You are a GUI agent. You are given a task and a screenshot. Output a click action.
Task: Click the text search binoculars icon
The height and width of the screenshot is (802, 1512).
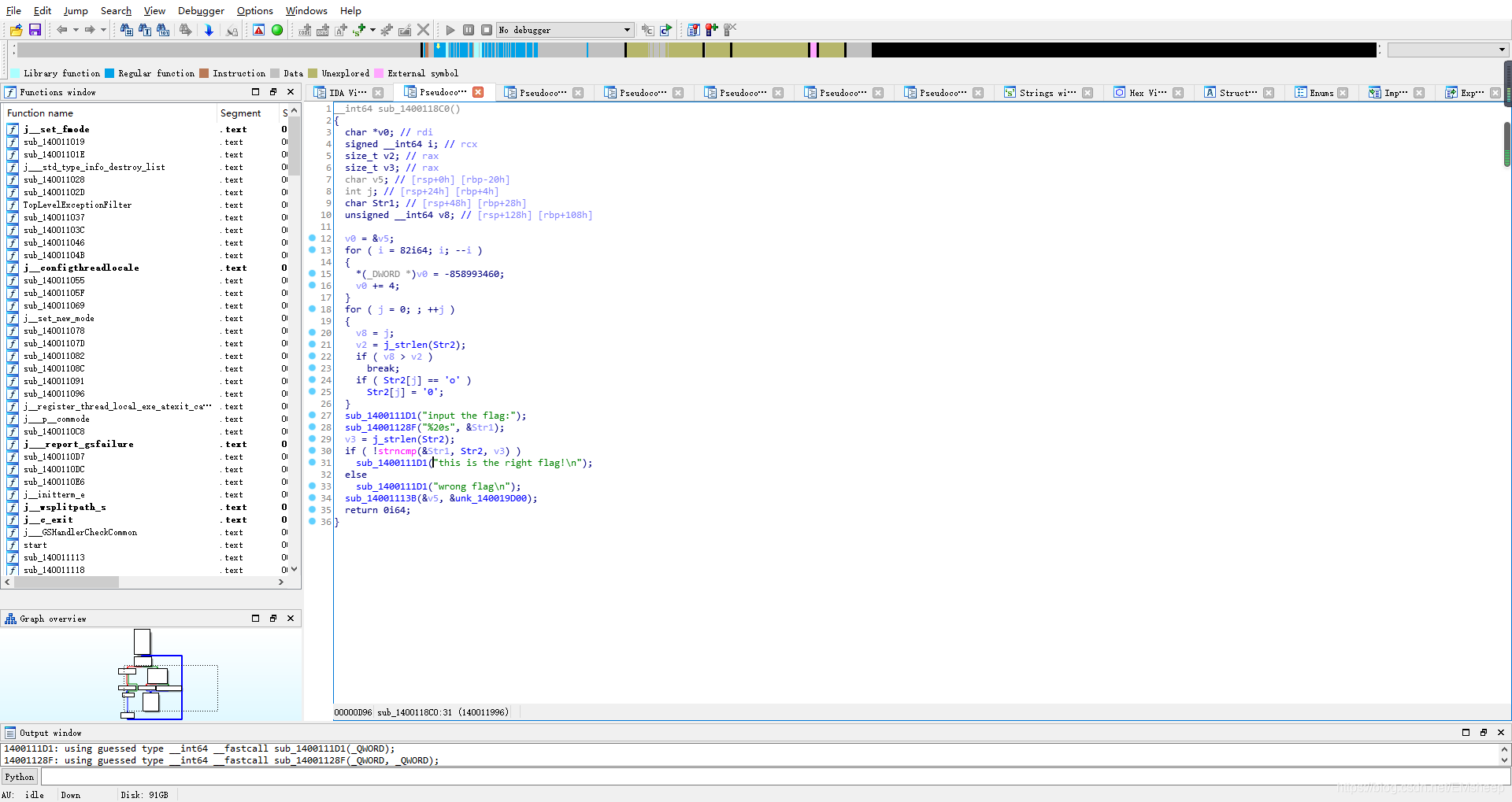(x=145, y=30)
